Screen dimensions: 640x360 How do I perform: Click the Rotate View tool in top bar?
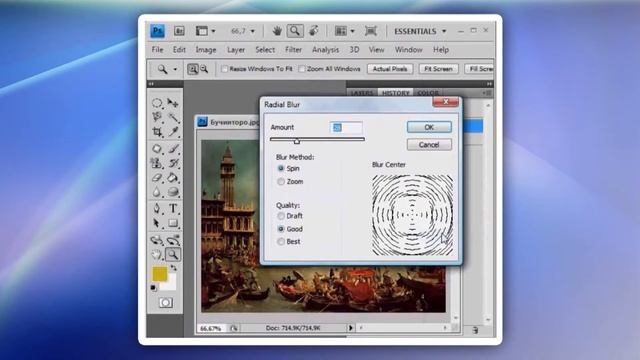tap(313, 31)
